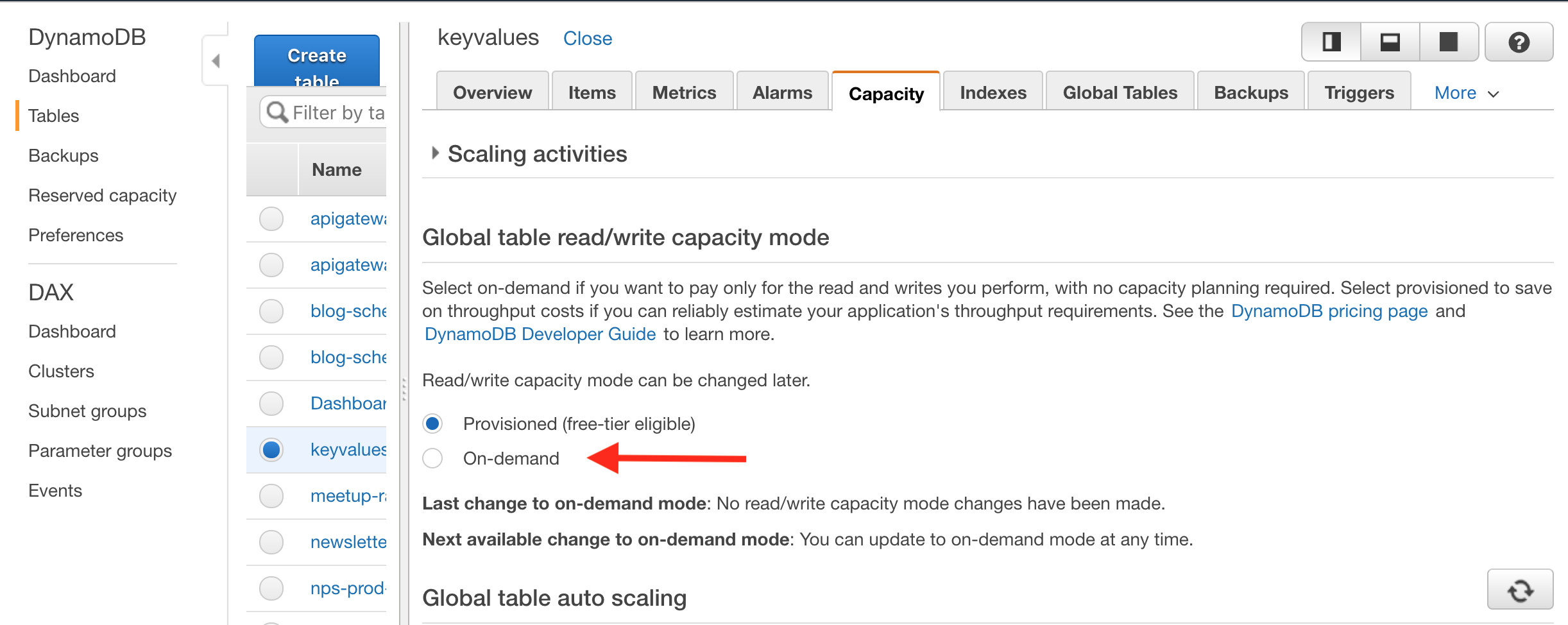Select the On-demand capacity mode radio
This screenshot has height=625, width=1568.
pyautogui.click(x=432, y=458)
